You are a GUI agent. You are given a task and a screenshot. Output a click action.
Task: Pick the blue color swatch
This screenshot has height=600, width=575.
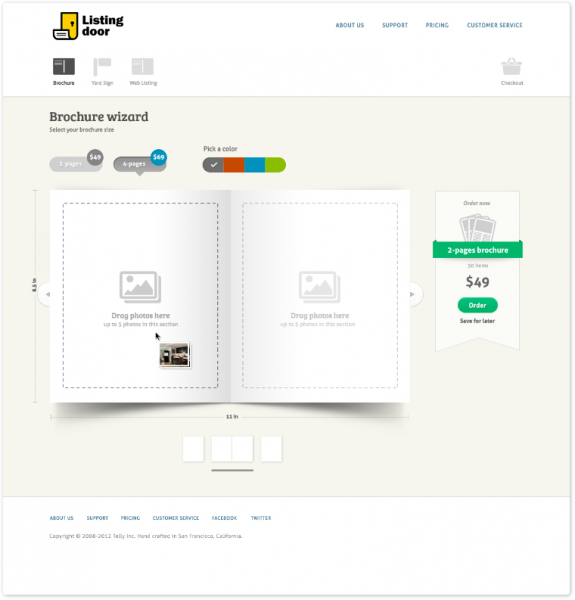click(254, 165)
